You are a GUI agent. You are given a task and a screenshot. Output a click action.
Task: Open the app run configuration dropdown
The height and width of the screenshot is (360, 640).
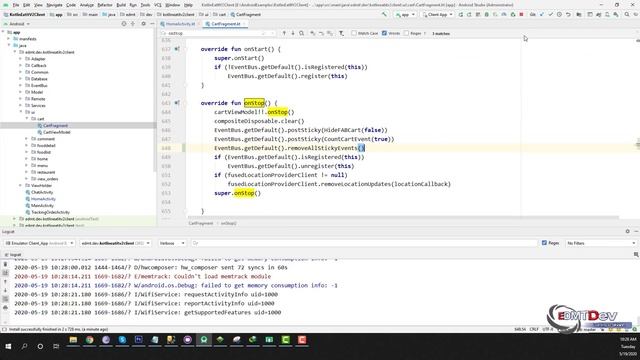click(x=405, y=14)
